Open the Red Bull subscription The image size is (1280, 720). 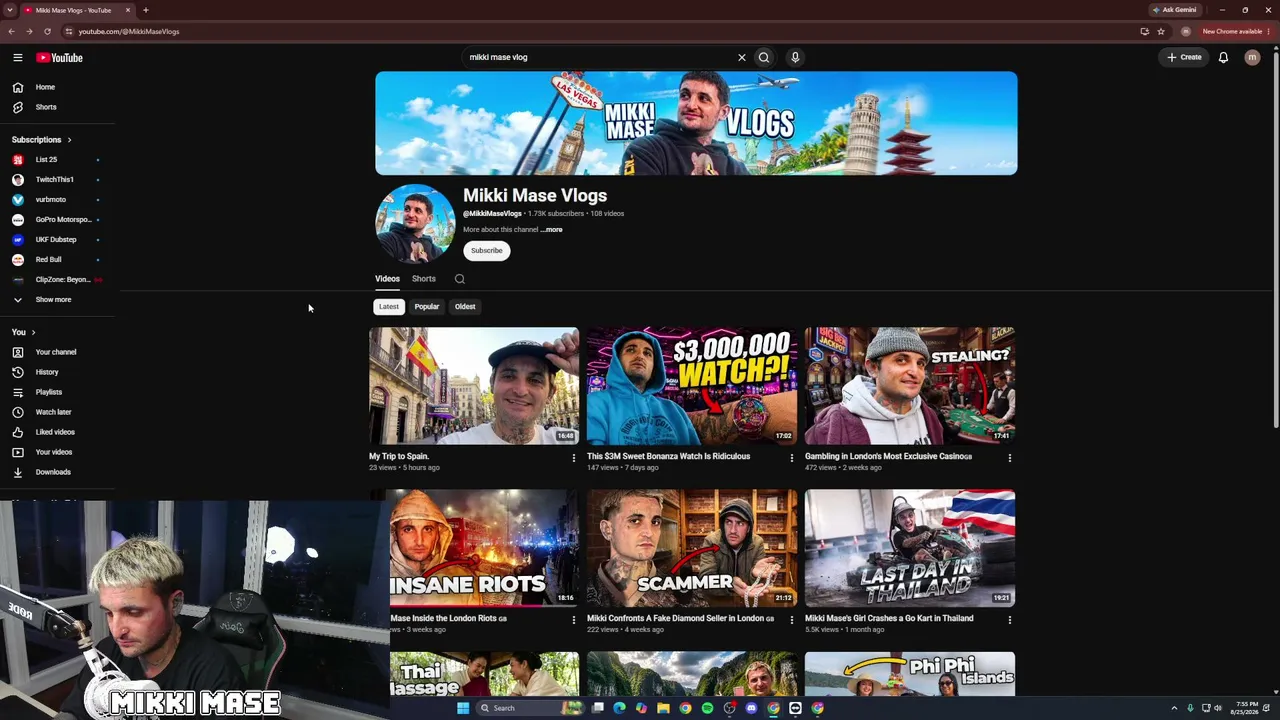[55, 259]
